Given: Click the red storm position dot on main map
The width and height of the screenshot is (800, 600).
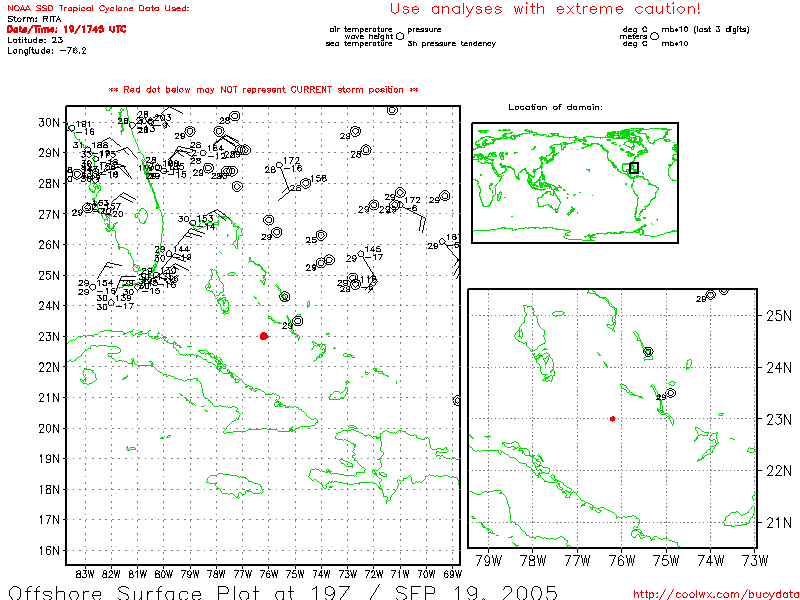Looking at the screenshot, I should [x=263, y=336].
